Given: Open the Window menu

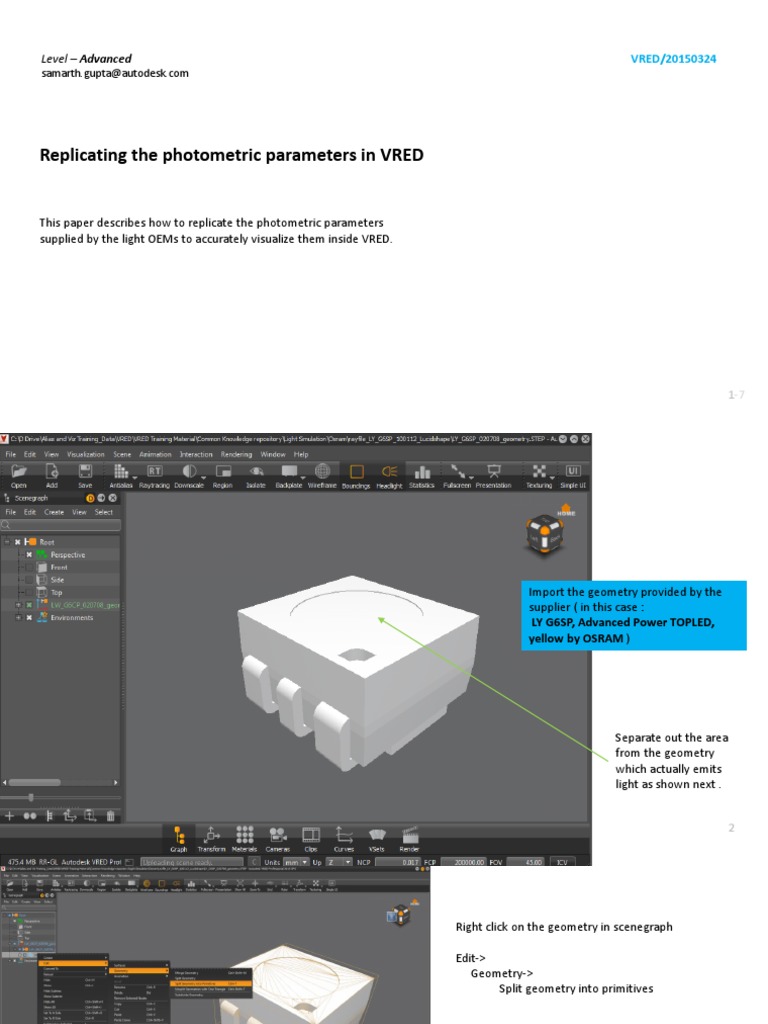Looking at the screenshot, I should click(273, 455).
